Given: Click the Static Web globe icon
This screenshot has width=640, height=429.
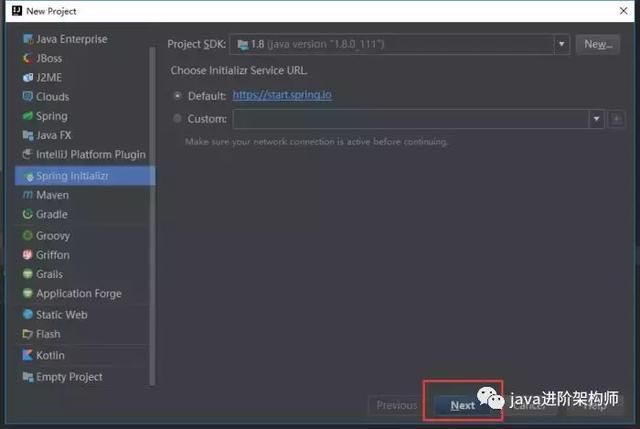Looking at the screenshot, I should (x=28, y=314).
